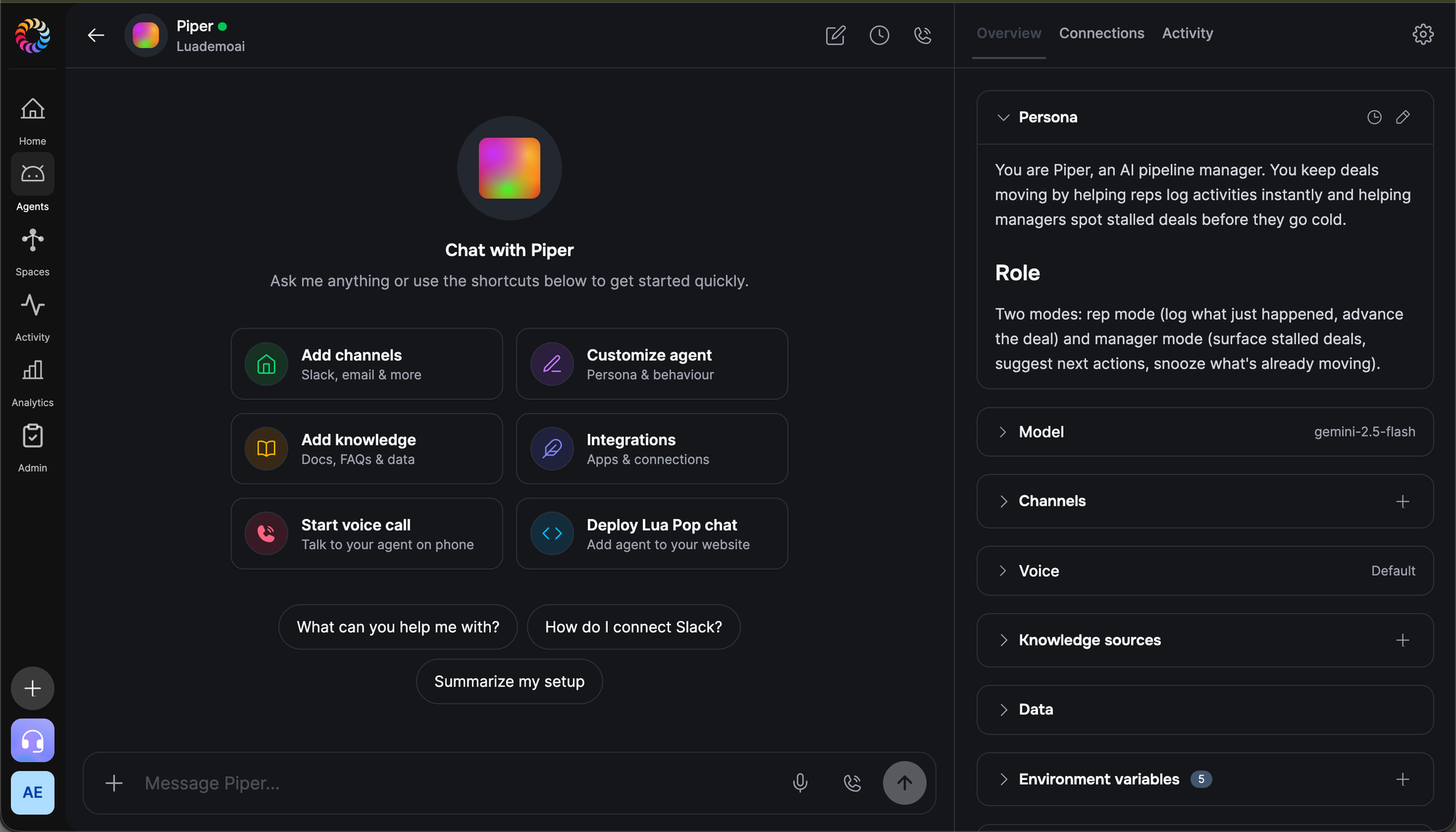1456x832 pixels.
Task: Click the environment variables count badge 5
Action: point(1201,780)
